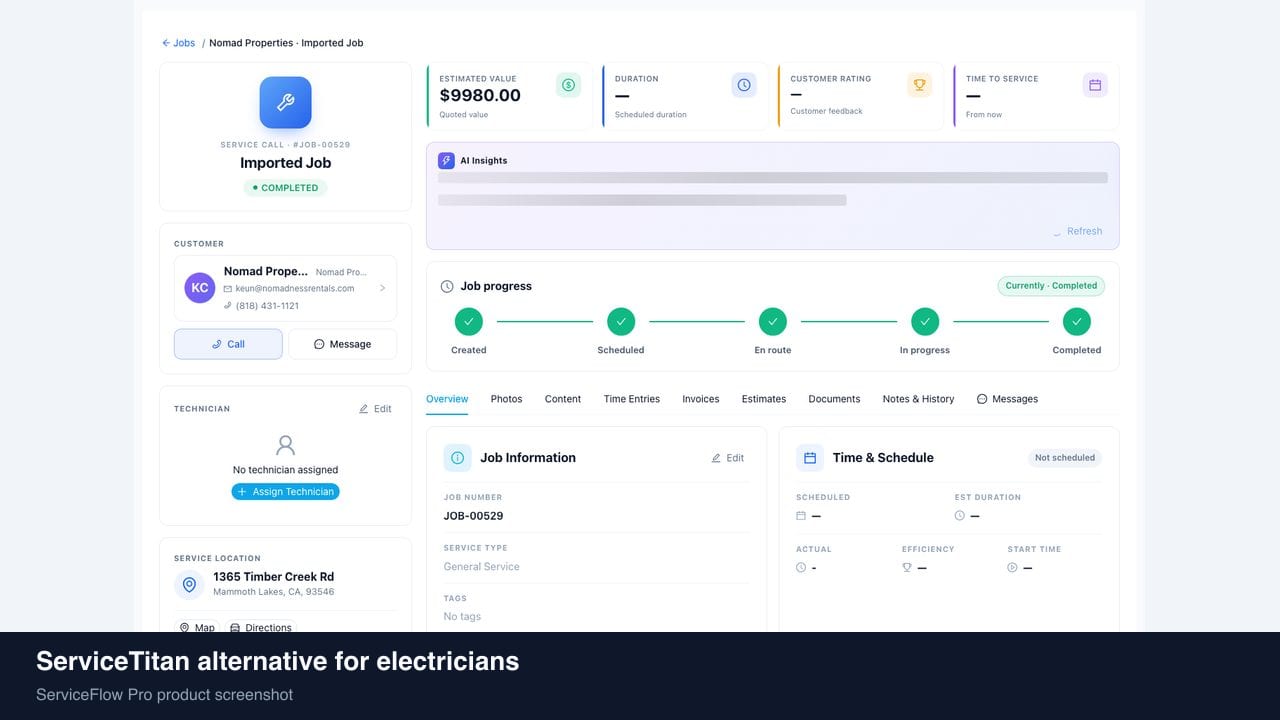This screenshot has height=720, width=1280.
Task: Expand the Nomad Properties customer chevron
Action: (x=382, y=288)
